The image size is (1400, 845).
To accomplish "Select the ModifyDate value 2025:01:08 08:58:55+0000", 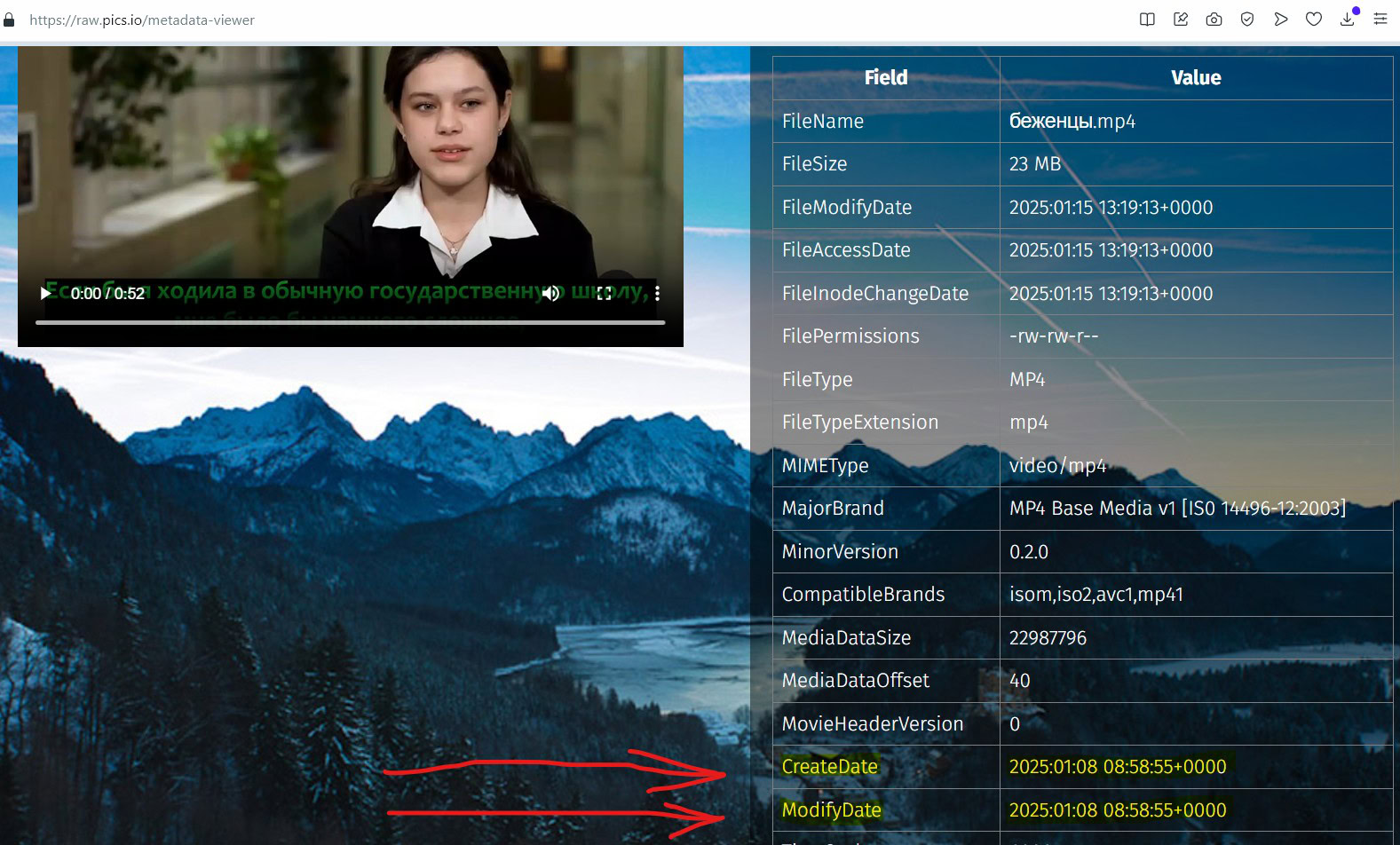I will pyautogui.click(x=1118, y=810).
